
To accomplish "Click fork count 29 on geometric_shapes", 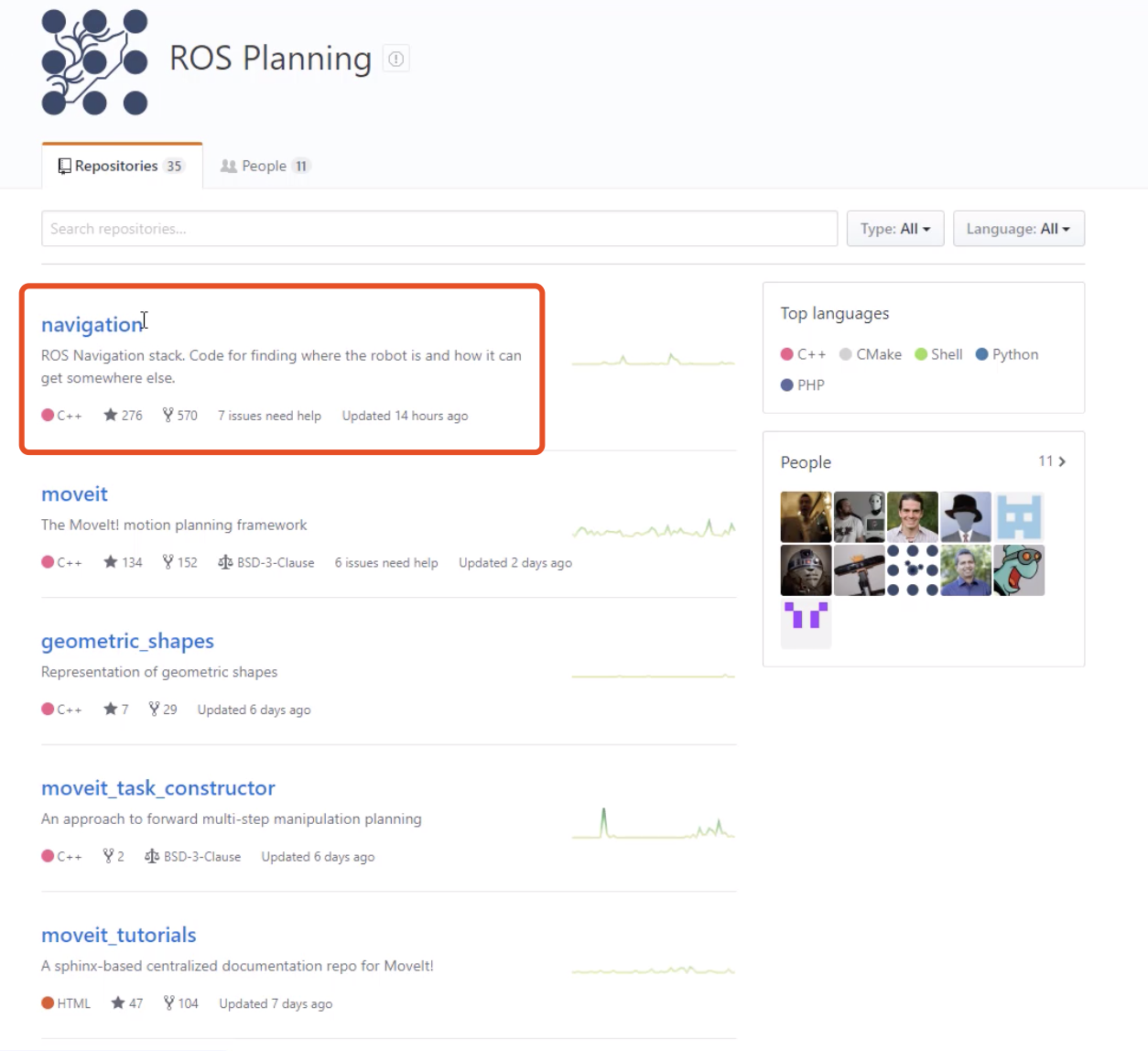I will click(163, 710).
